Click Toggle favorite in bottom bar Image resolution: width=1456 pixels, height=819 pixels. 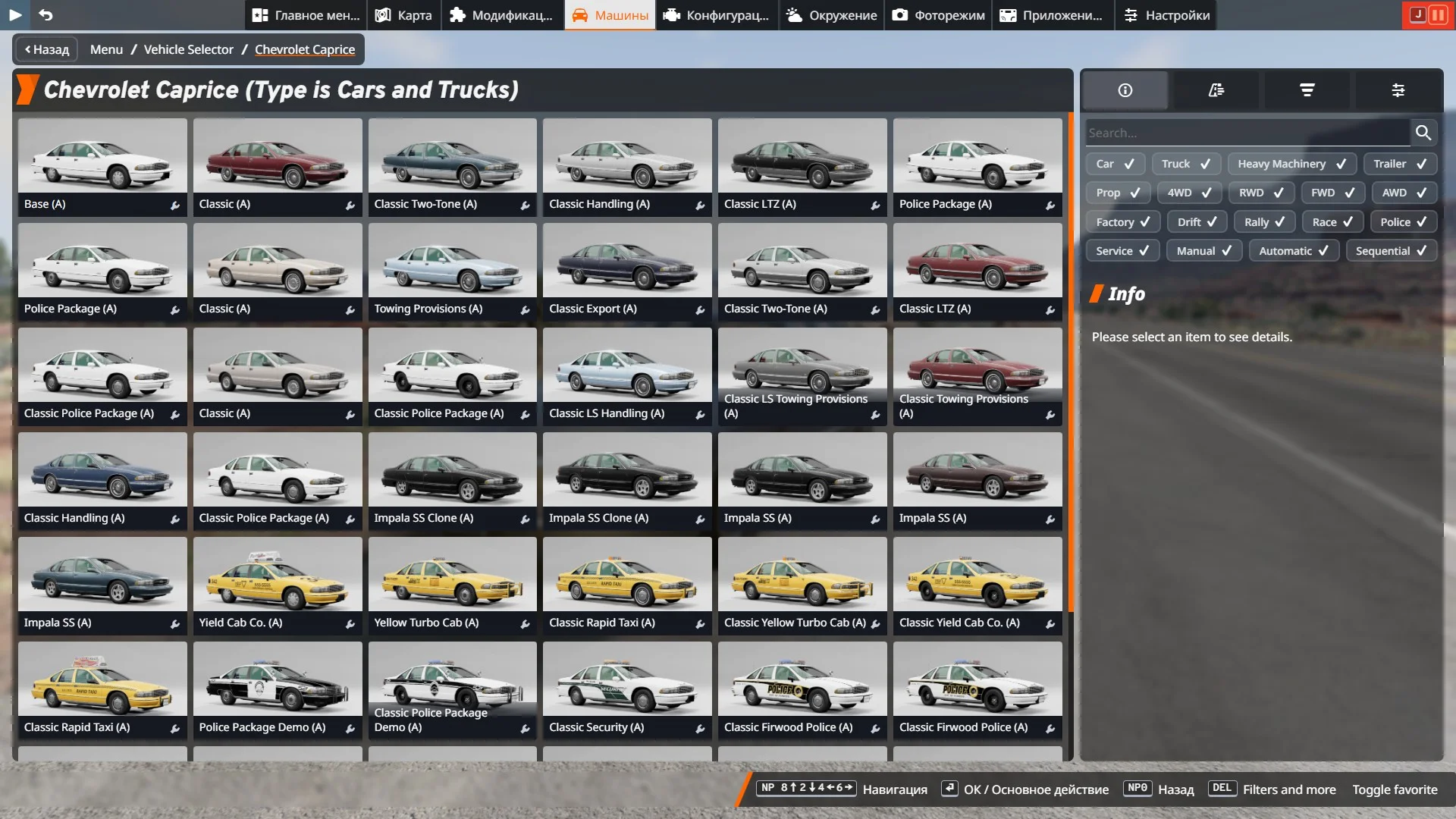tap(1395, 789)
